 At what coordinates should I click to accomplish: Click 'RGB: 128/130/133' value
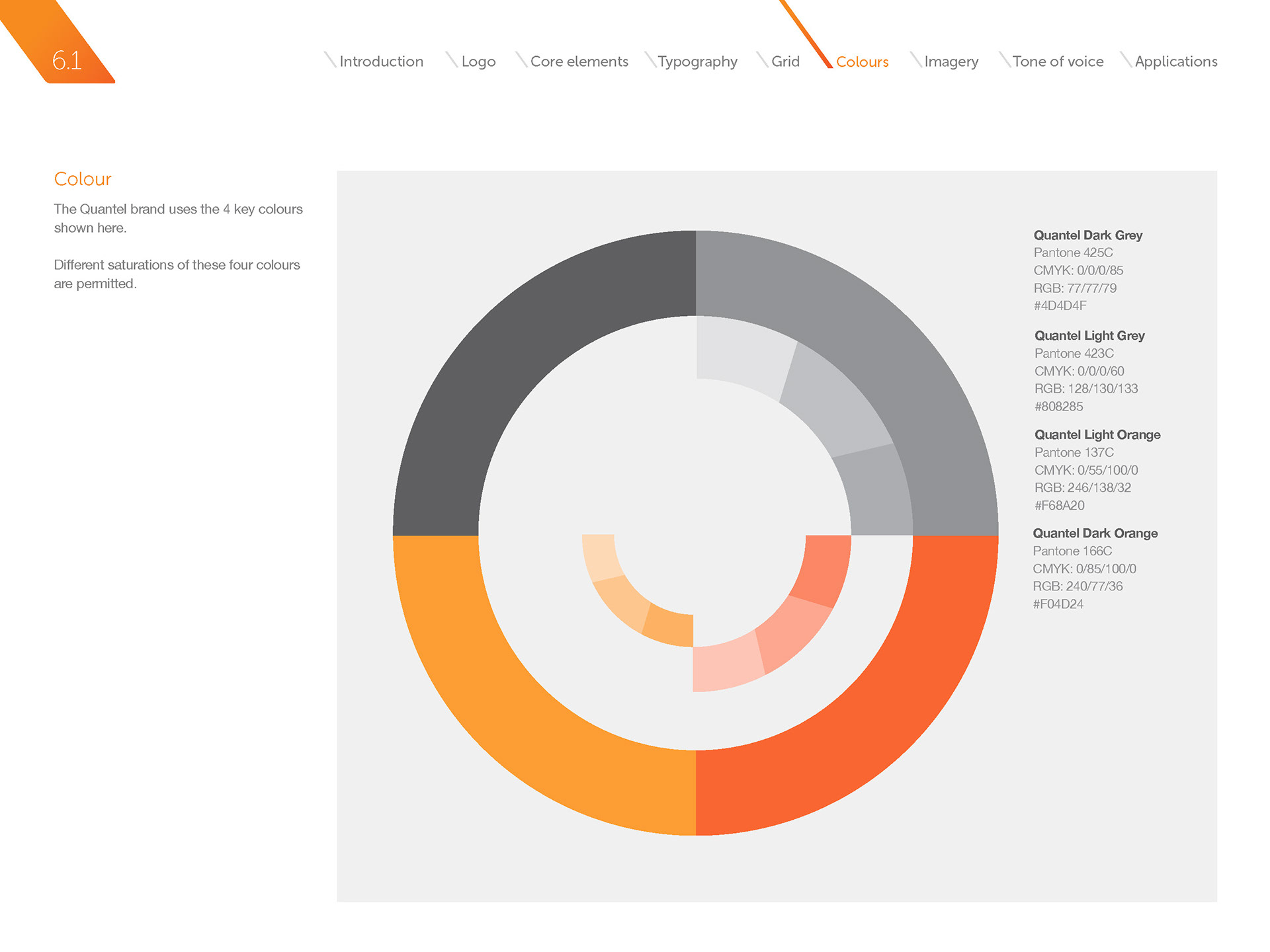(1086, 389)
